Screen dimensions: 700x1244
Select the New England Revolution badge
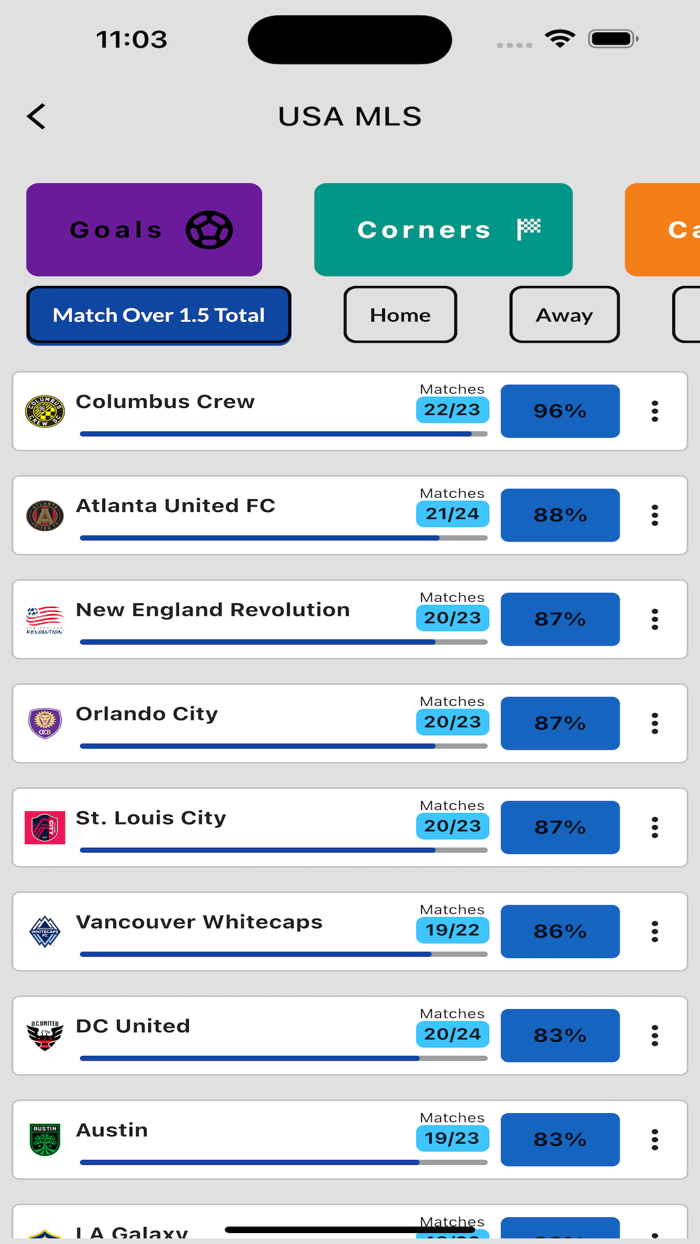tap(44, 619)
